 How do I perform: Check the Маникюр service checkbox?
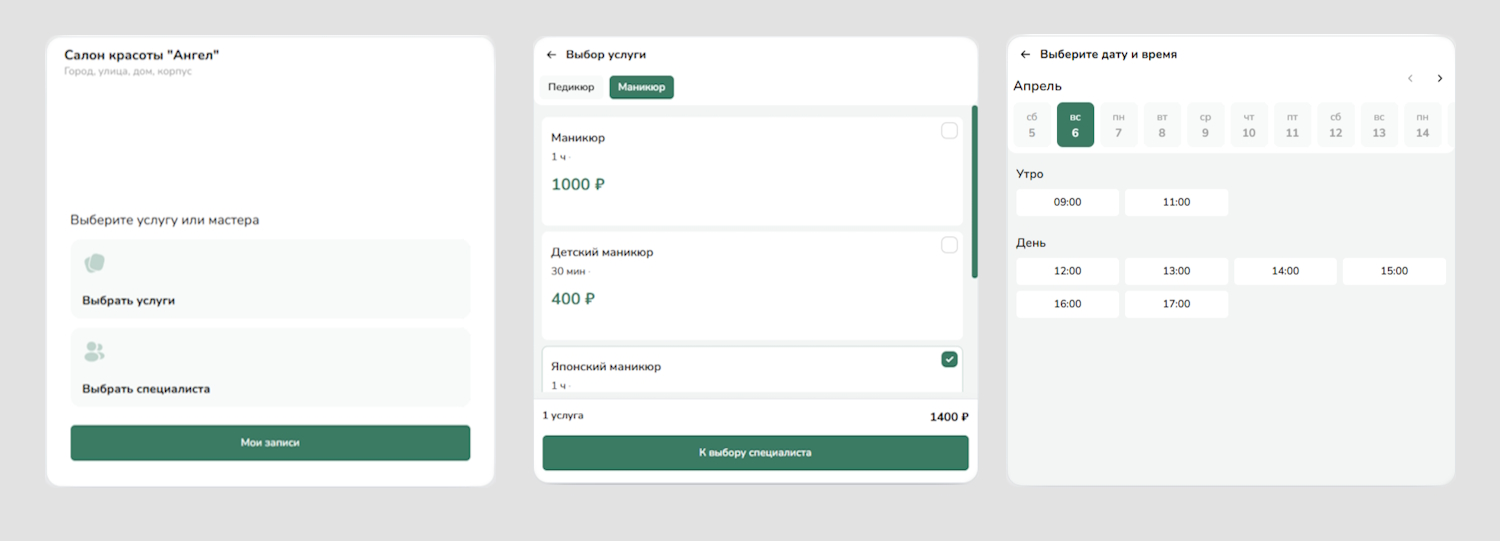click(x=949, y=131)
